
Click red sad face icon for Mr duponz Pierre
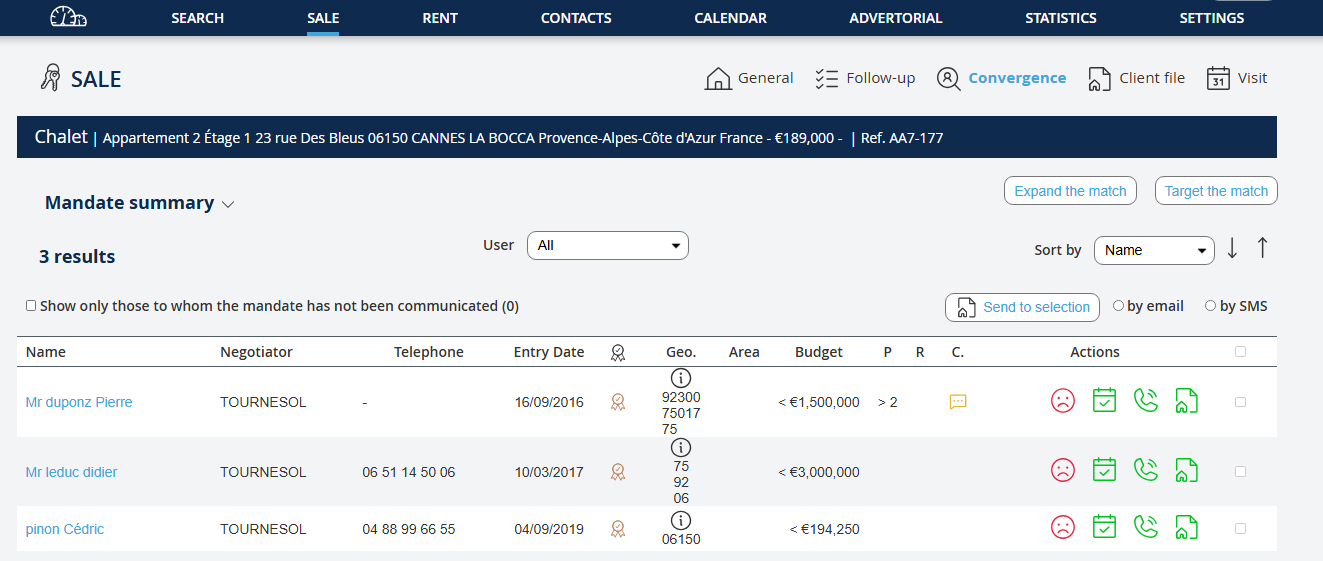(x=1062, y=401)
